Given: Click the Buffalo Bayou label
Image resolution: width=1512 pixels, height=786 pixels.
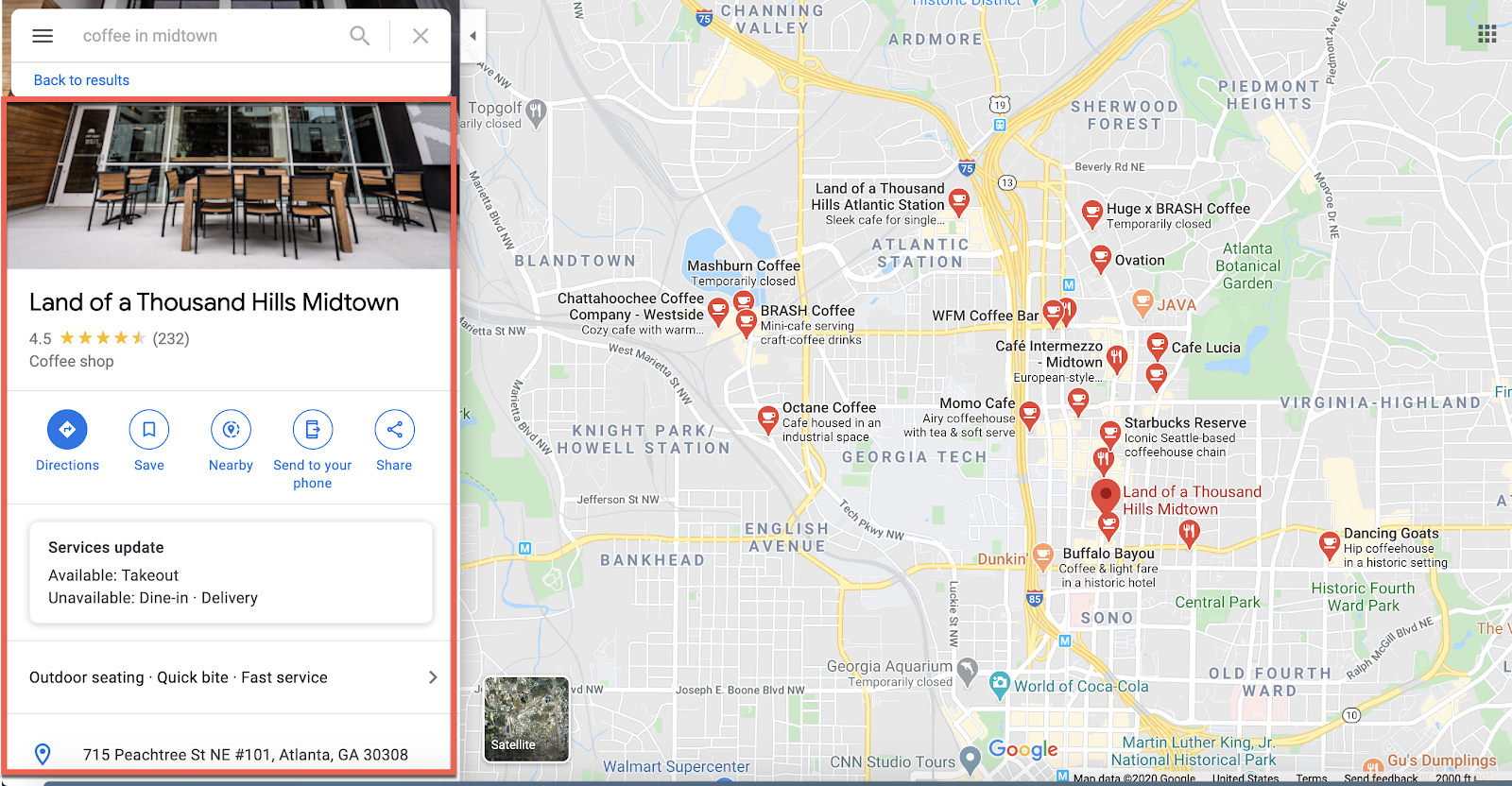Looking at the screenshot, I should pos(1108,554).
